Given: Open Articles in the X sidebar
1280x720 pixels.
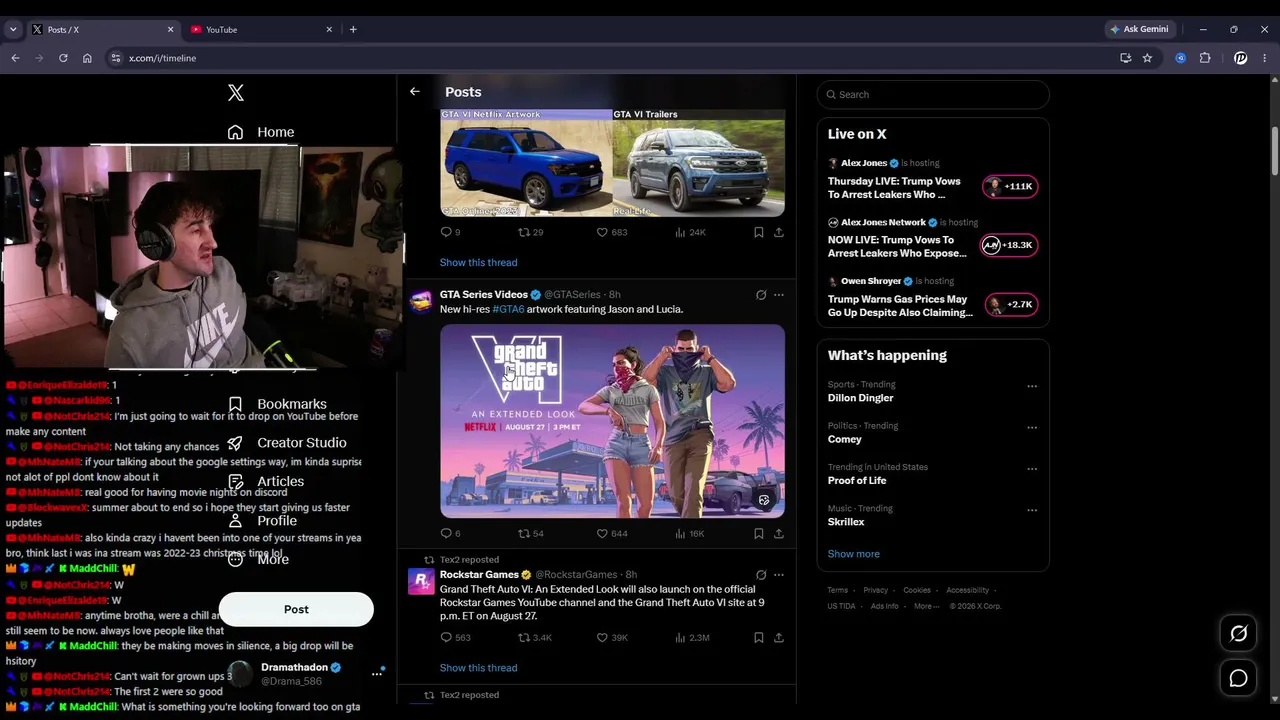Looking at the screenshot, I should pyautogui.click(x=266, y=482).
